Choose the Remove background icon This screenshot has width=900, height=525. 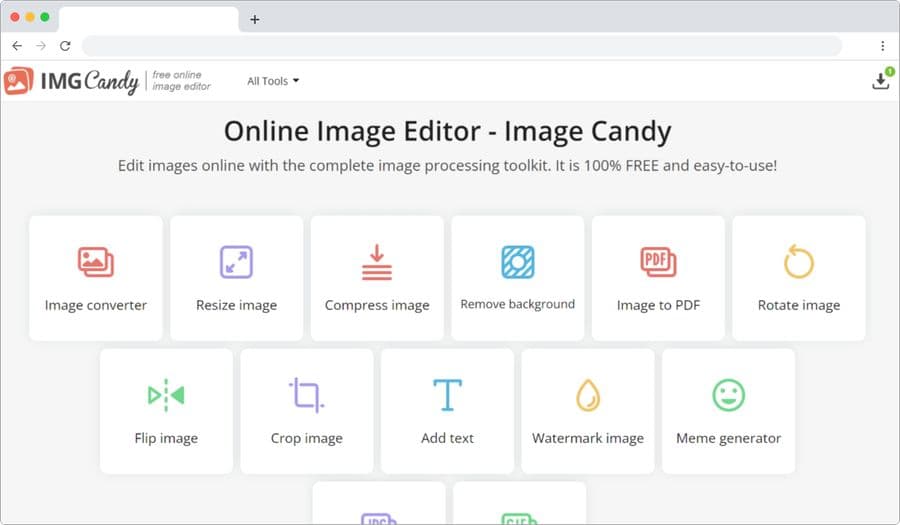[518, 262]
